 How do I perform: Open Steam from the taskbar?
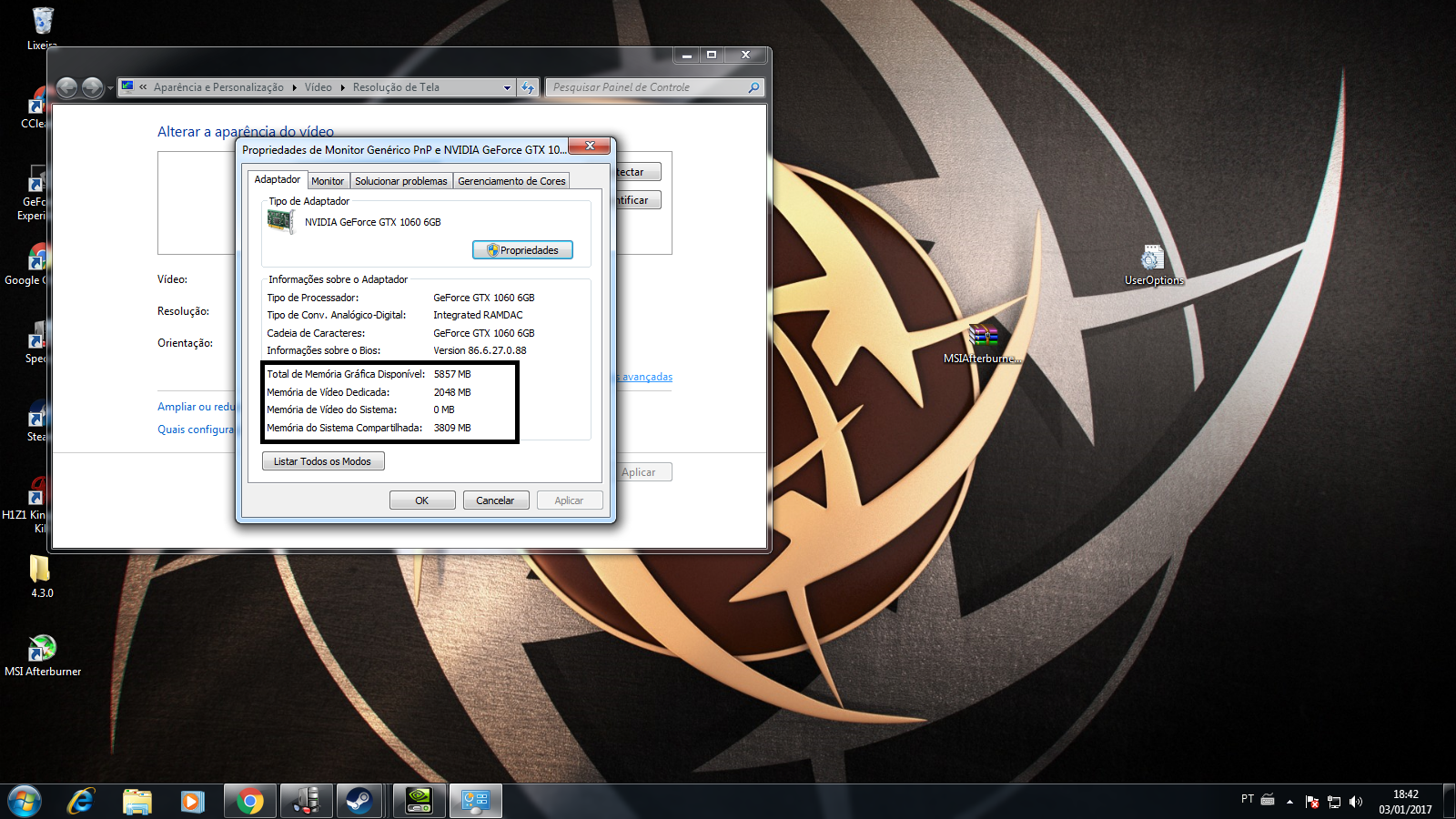359,801
